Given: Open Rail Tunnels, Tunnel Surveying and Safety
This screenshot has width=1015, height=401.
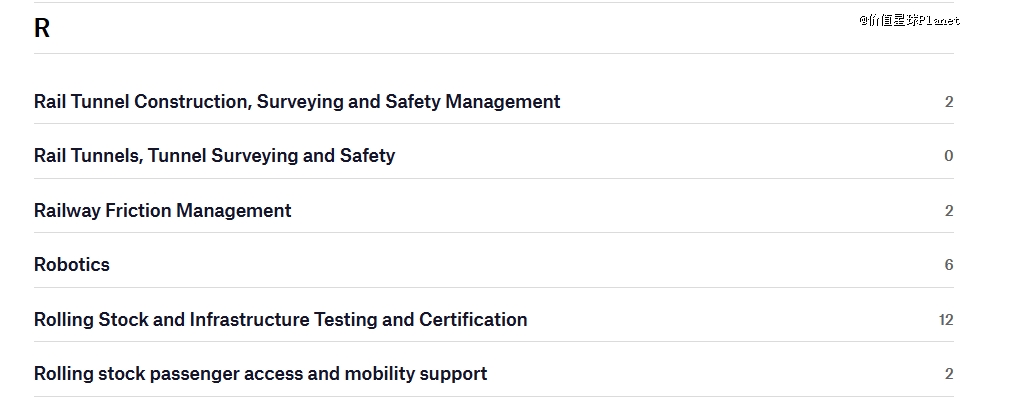Looking at the screenshot, I should pyautogui.click(x=214, y=155).
